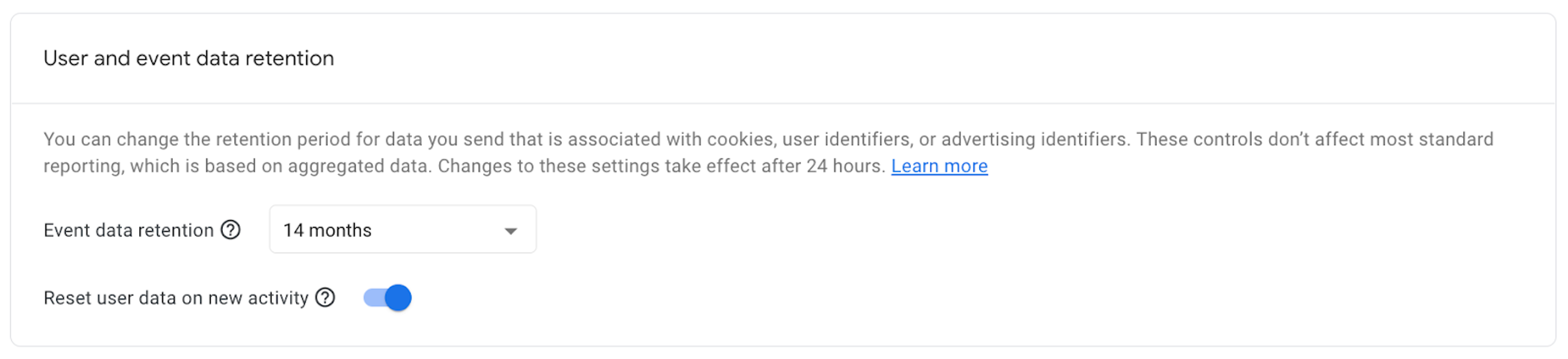
Task: Select the 14 months value text
Action: (x=327, y=230)
